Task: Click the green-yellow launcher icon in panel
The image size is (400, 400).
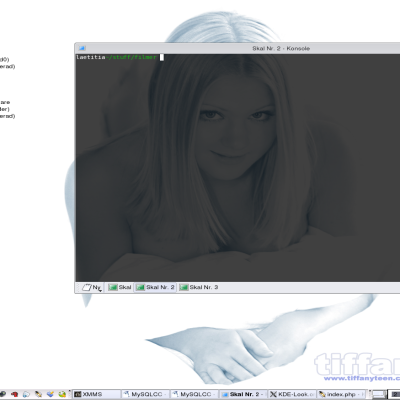Action: click(x=62, y=394)
